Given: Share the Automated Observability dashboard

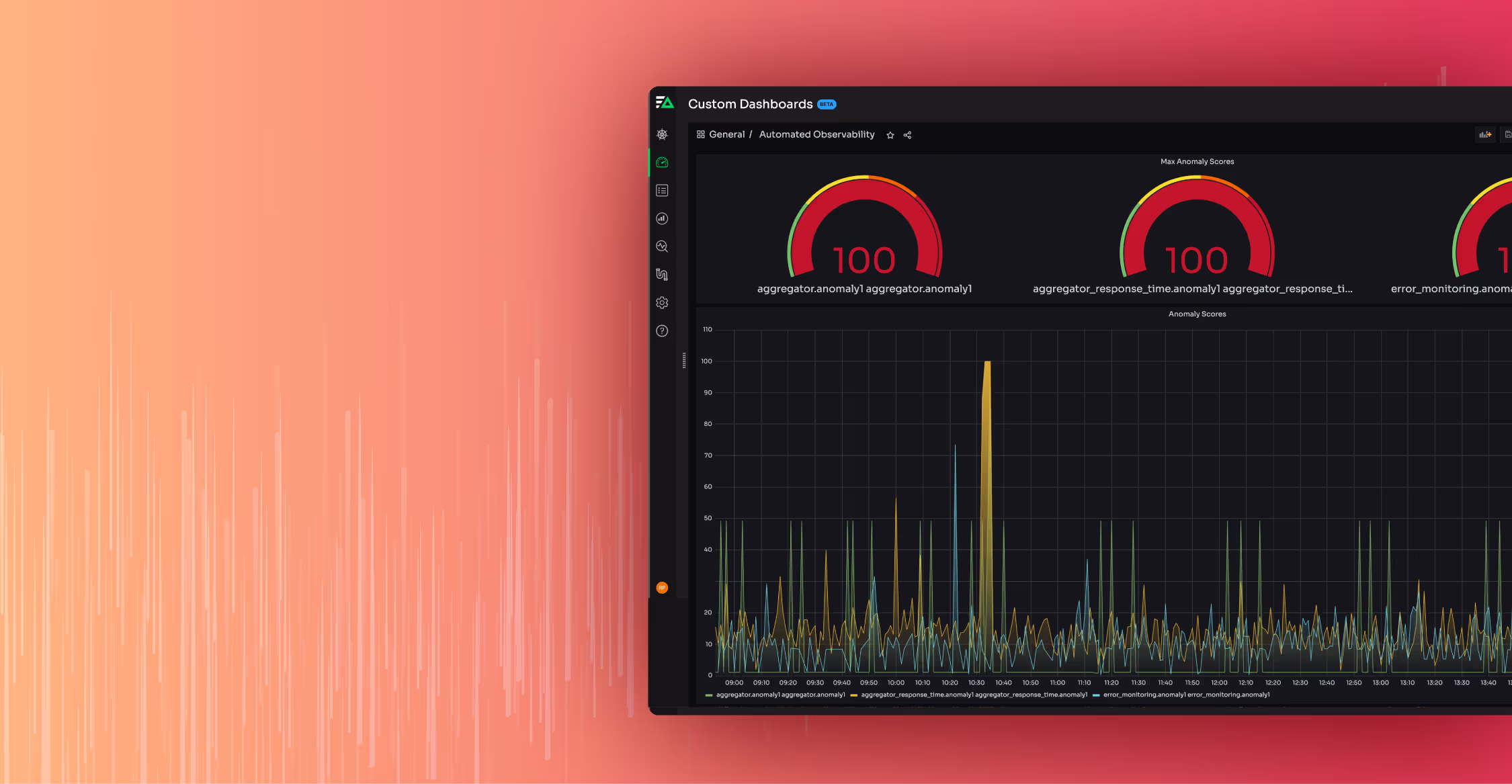Looking at the screenshot, I should point(907,134).
